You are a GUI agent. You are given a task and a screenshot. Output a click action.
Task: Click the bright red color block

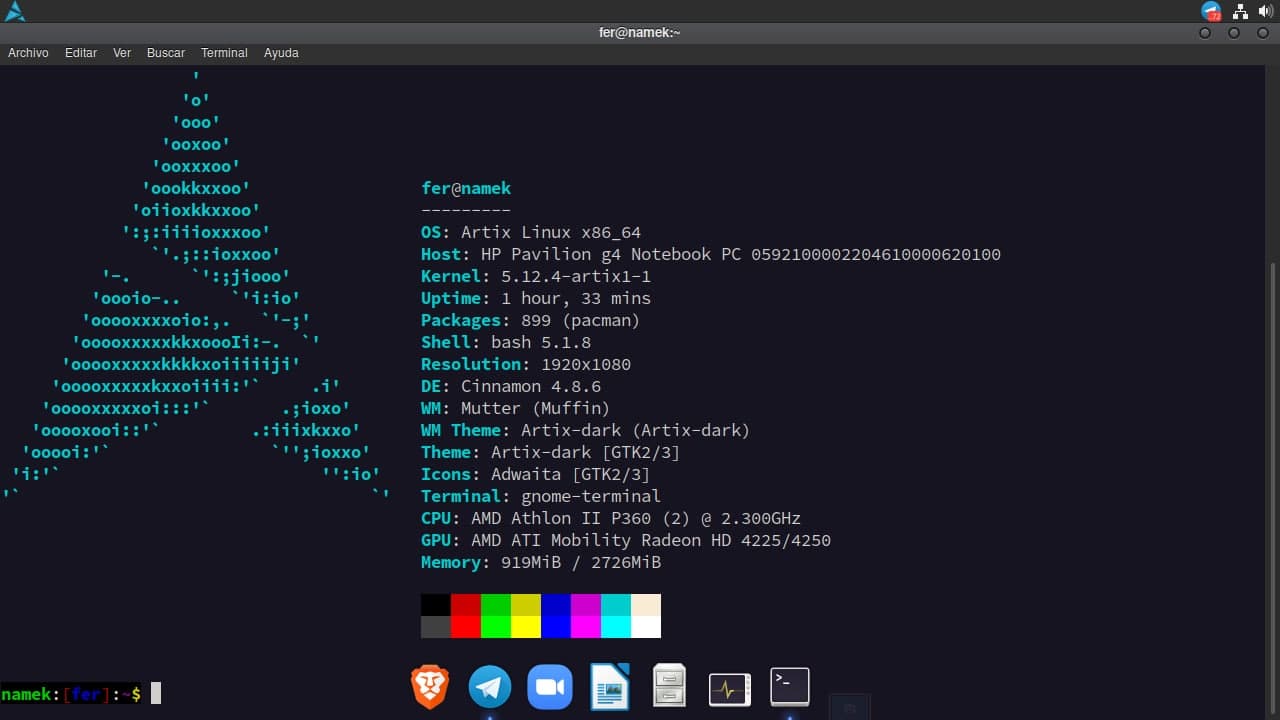pyautogui.click(x=466, y=627)
